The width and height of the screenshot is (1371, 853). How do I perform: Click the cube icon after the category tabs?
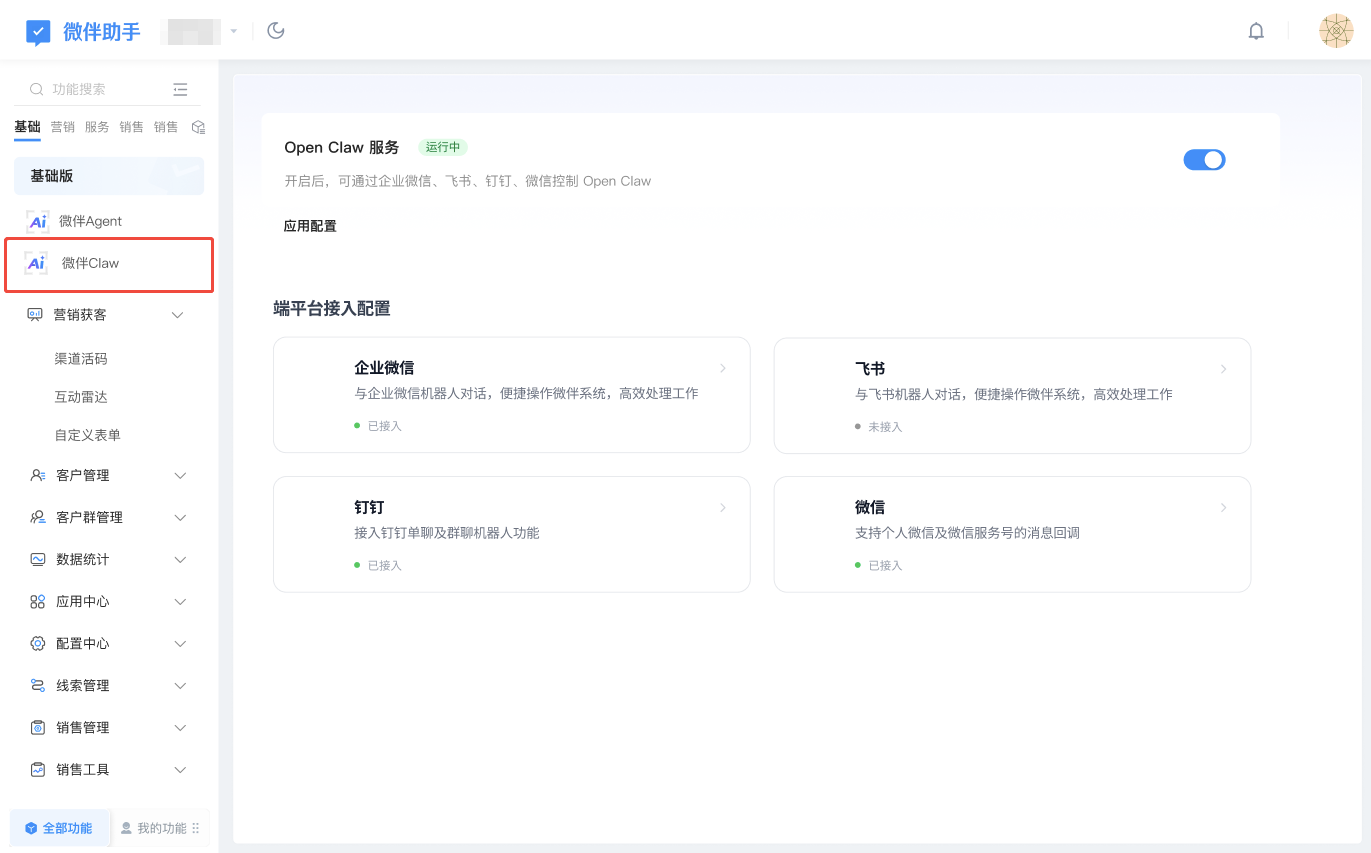pos(198,127)
